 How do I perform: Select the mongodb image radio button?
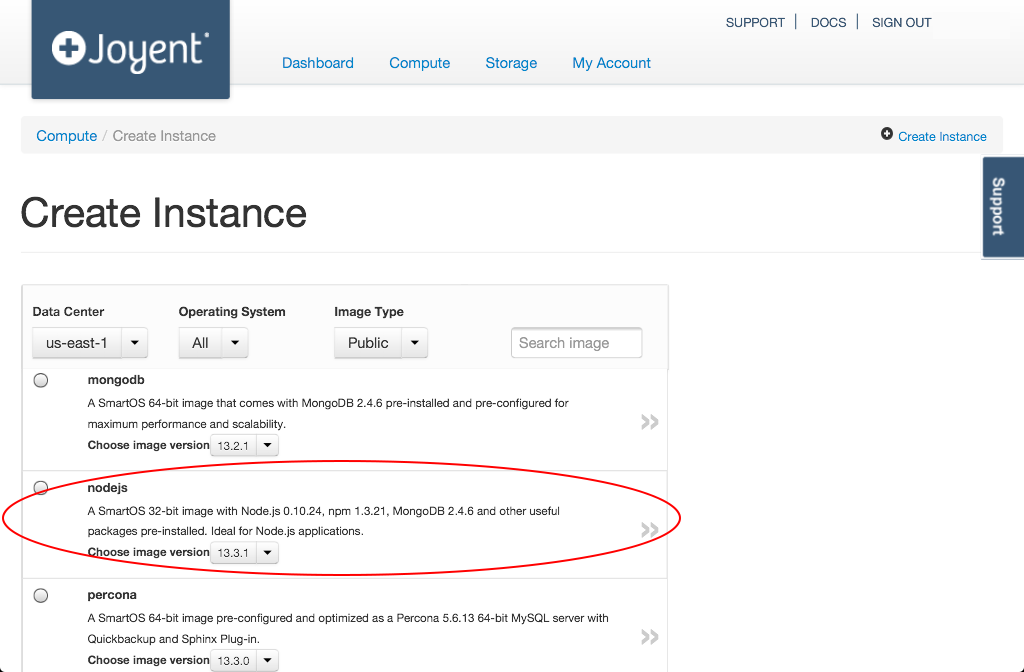[40, 380]
